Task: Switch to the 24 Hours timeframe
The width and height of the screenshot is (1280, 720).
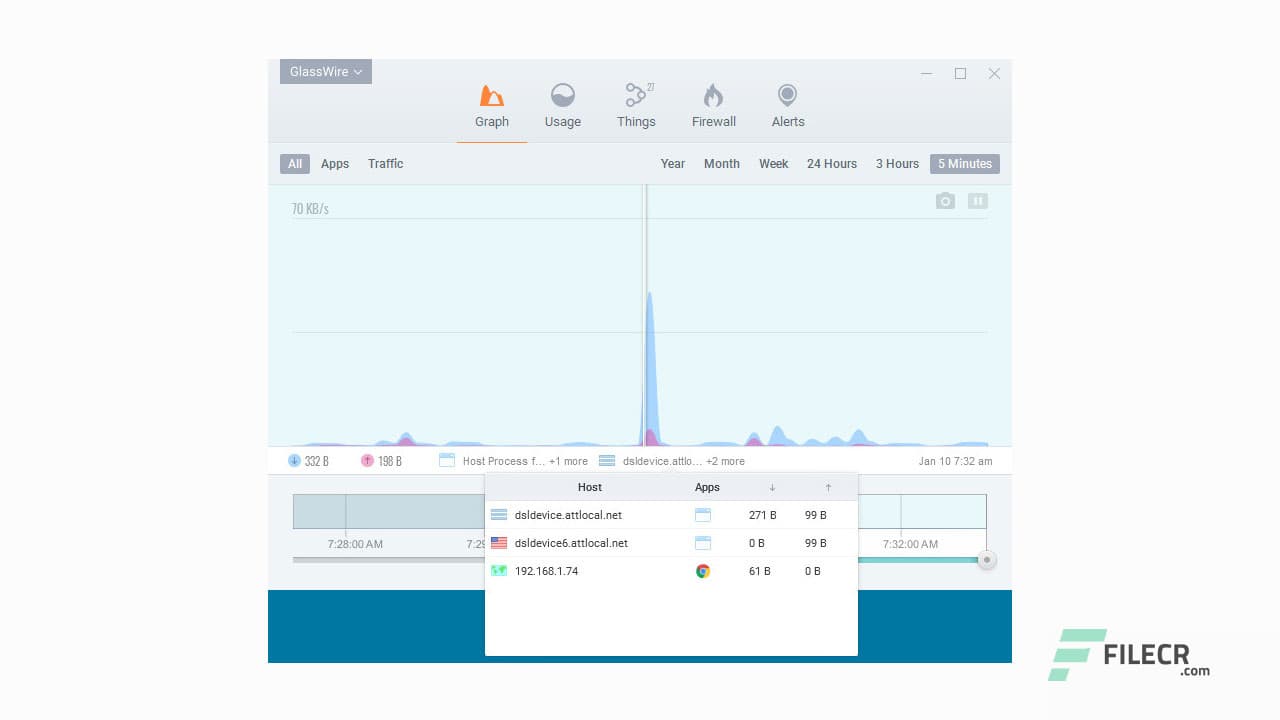Action: coord(831,163)
